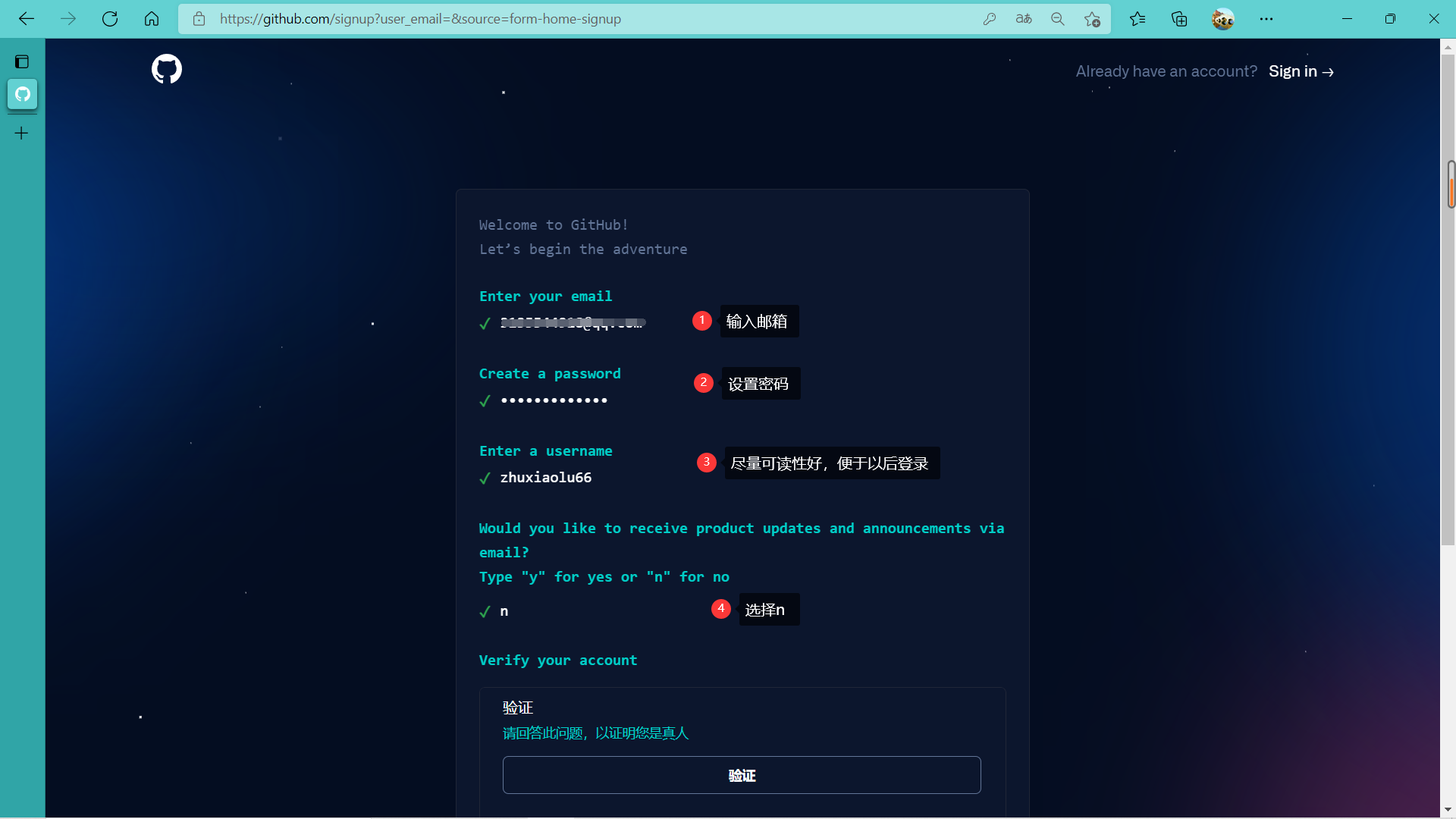Go back to the previous page
The width and height of the screenshot is (1456, 819).
tap(27, 19)
